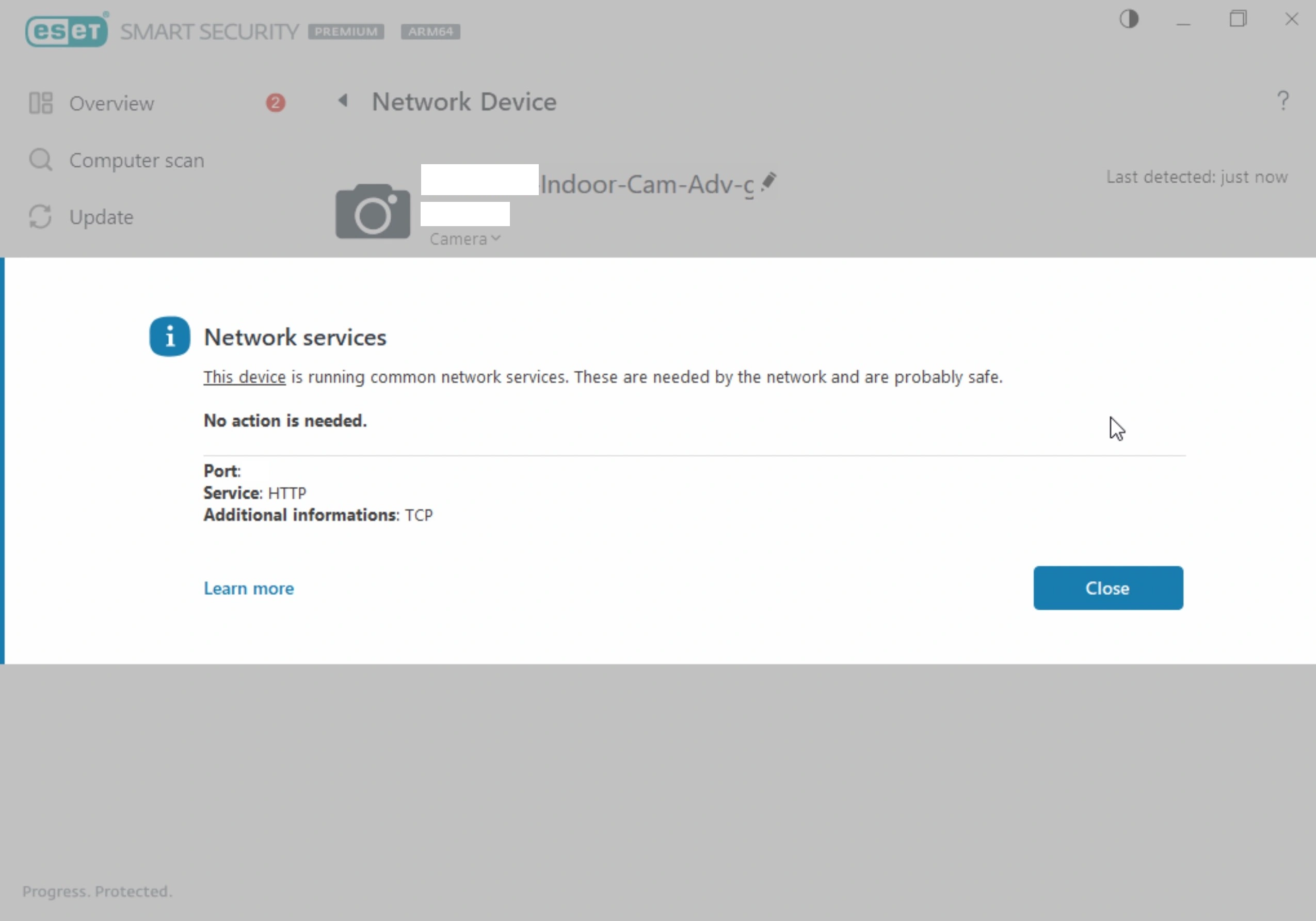Click the ESET logo
The width and height of the screenshot is (1316, 921).
pos(67,30)
